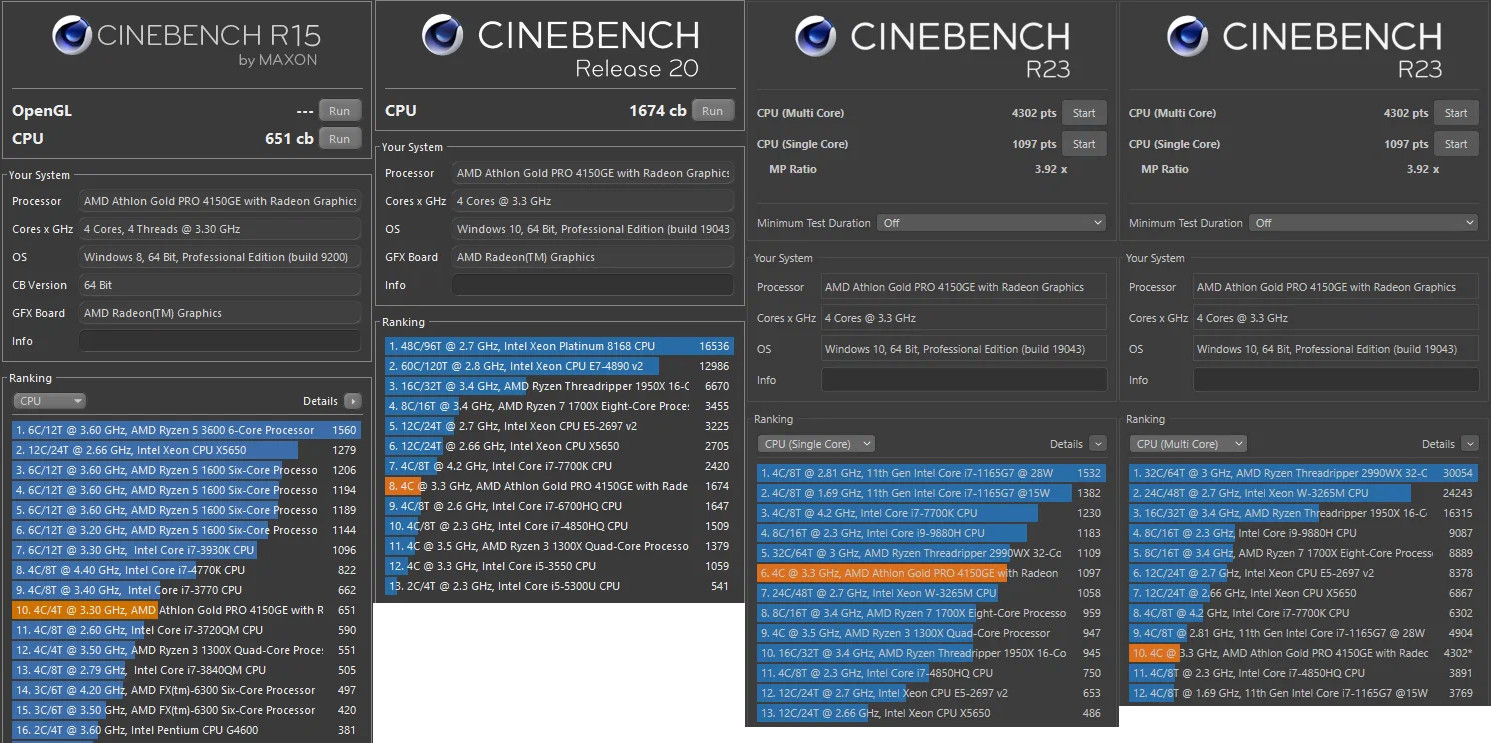Image resolution: width=1491 pixels, height=743 pixels.
Task: Select highlighted Athlon Gold PRO row in R15
Action: (x=187, y=610)
